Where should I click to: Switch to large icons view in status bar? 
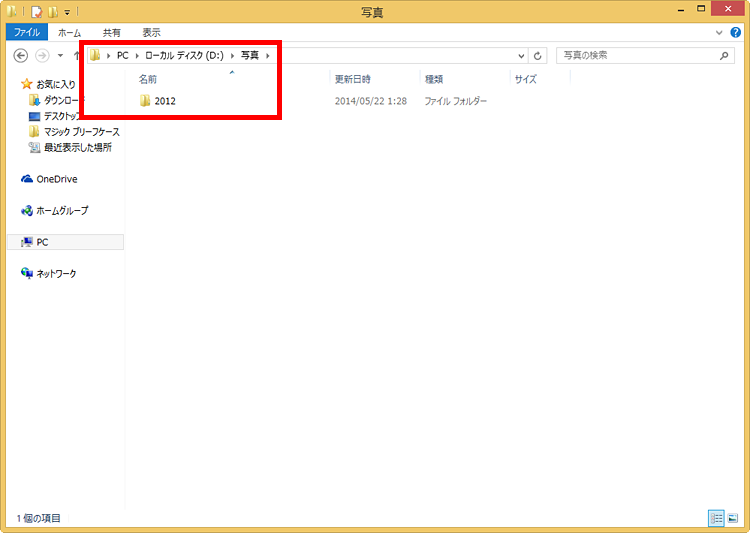(x=733, y=518)
